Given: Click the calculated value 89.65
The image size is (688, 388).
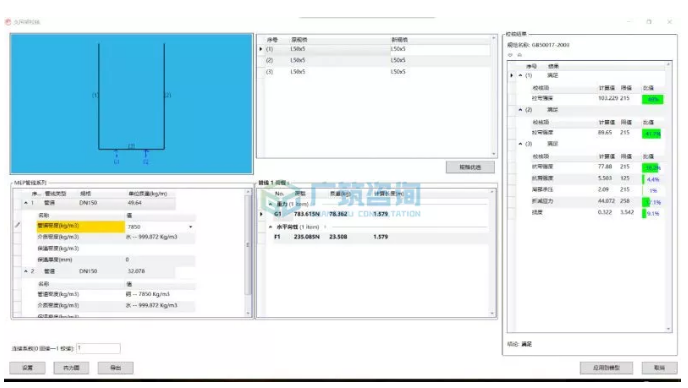Looking at the screenshot, I should (605, 133).
